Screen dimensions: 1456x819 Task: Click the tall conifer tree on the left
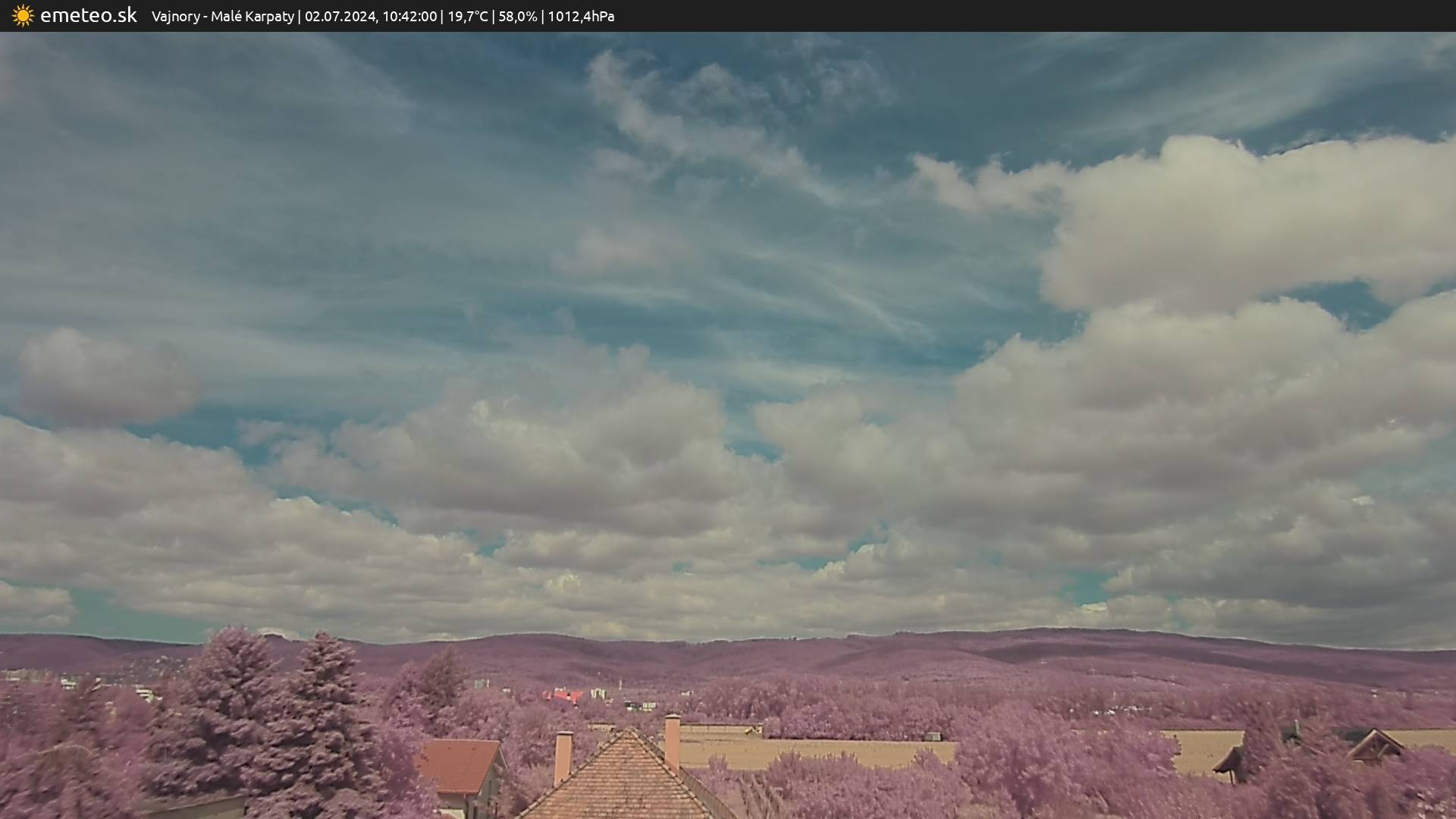click(227, 713)
